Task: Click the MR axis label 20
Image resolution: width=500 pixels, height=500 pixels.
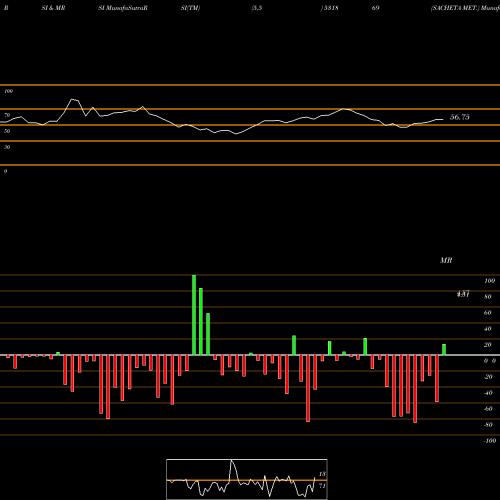Action: pos(488,345)
